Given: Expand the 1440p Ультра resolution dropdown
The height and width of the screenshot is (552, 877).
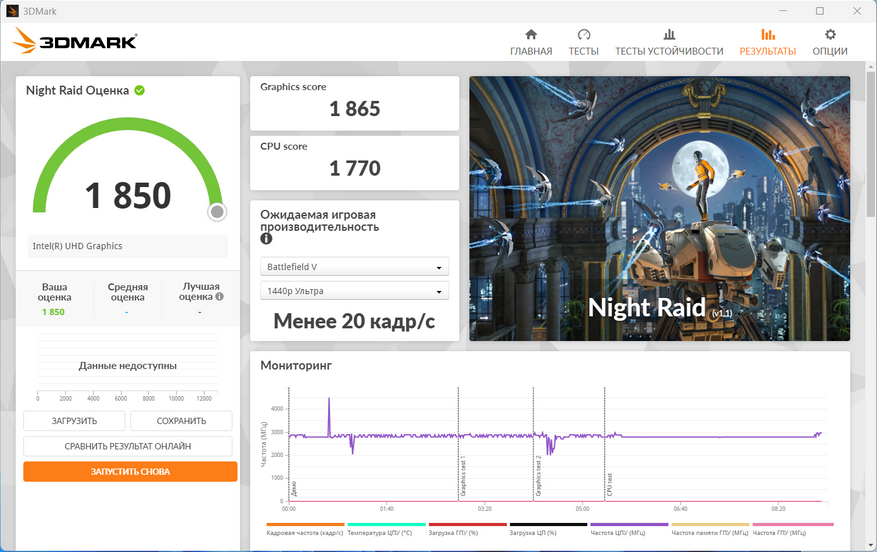Looking at the screenshot, I should (x=354, y=291).
